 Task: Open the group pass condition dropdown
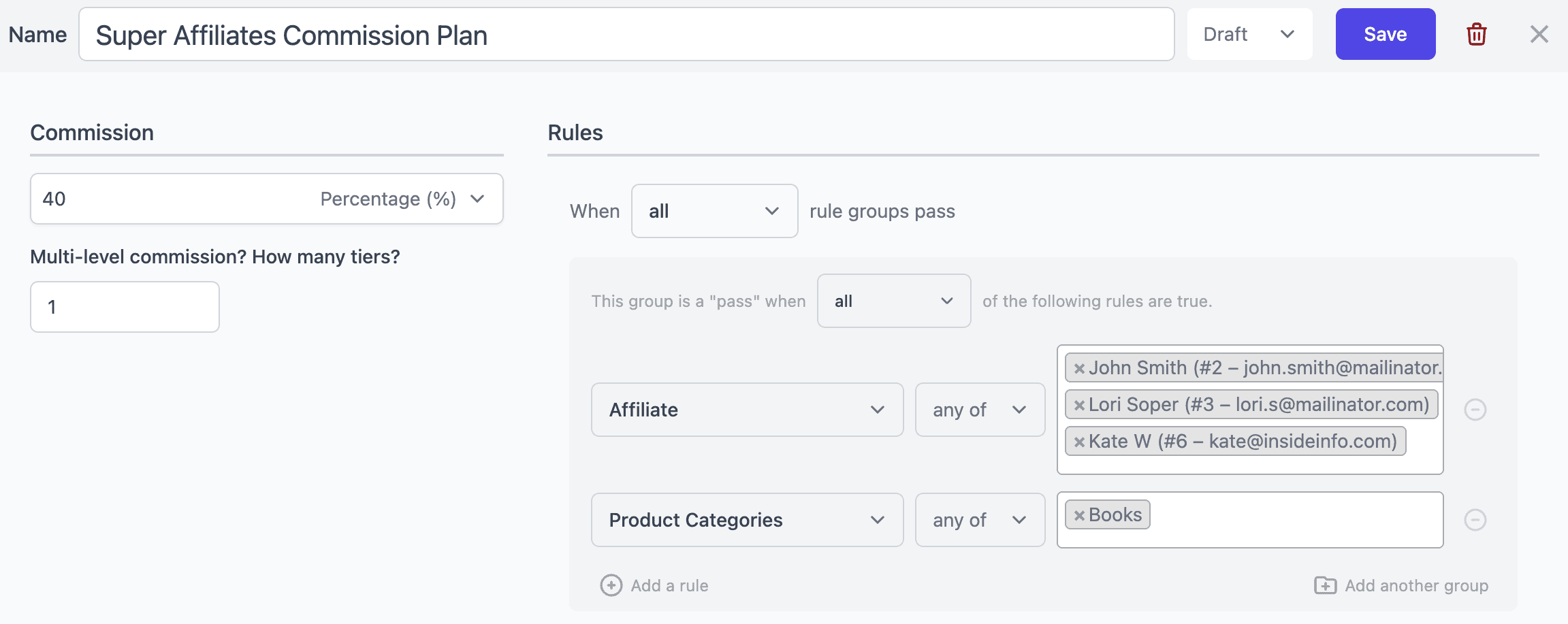pos(893,301)
